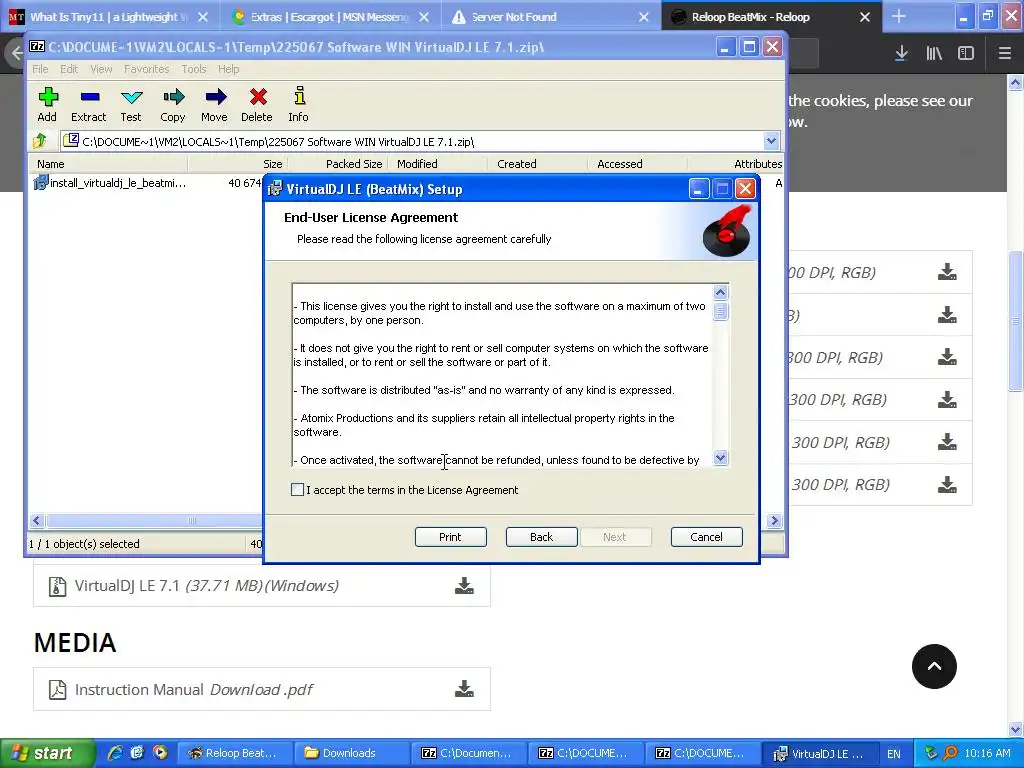Screen dimensions: 1024x768
Task: Open a new browser tab
Action: 899,16
